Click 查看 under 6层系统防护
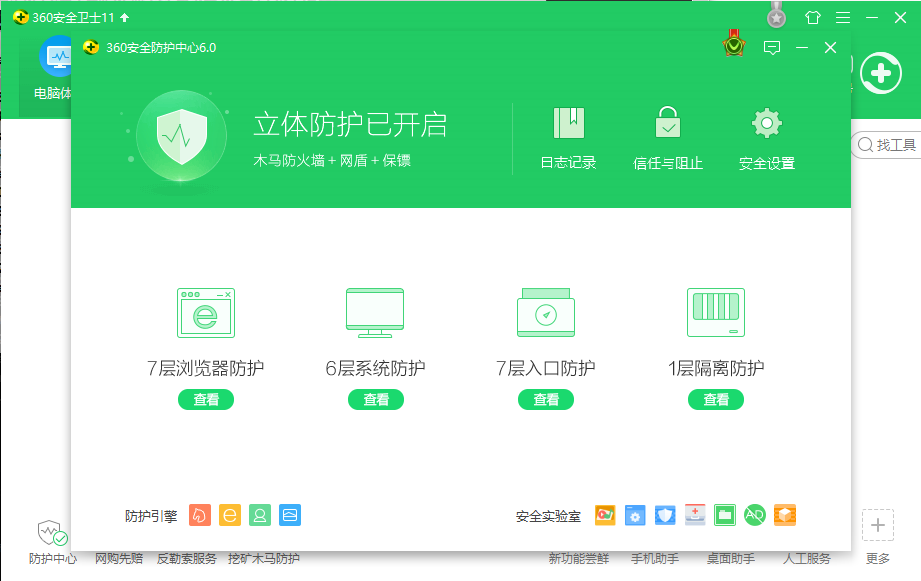Viewport: 921px width, 581px height. (x=375, y=399)
